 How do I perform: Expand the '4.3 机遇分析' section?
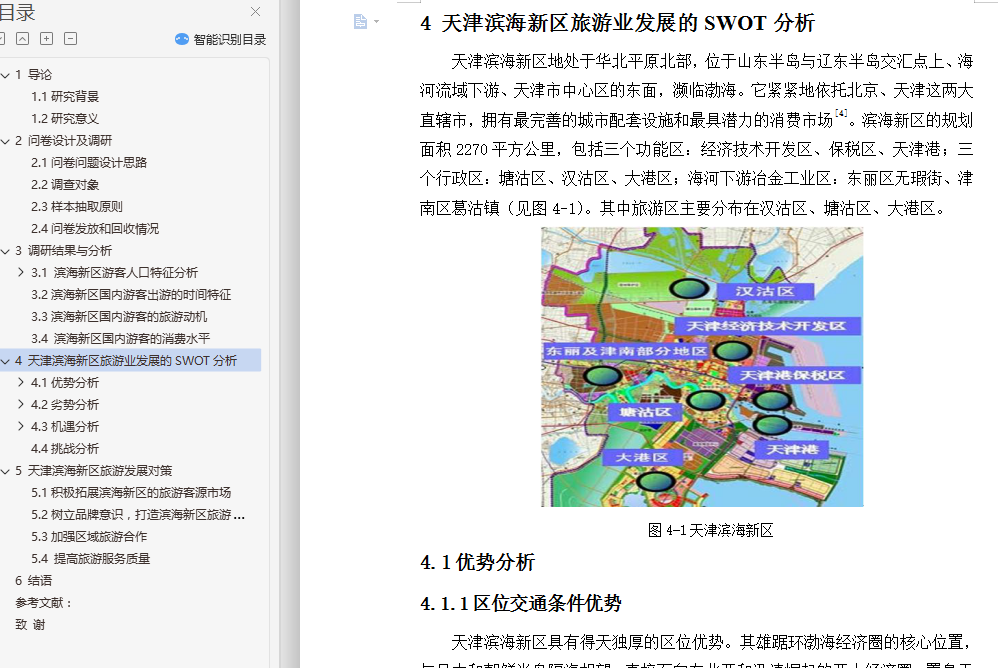coord(21,426)
